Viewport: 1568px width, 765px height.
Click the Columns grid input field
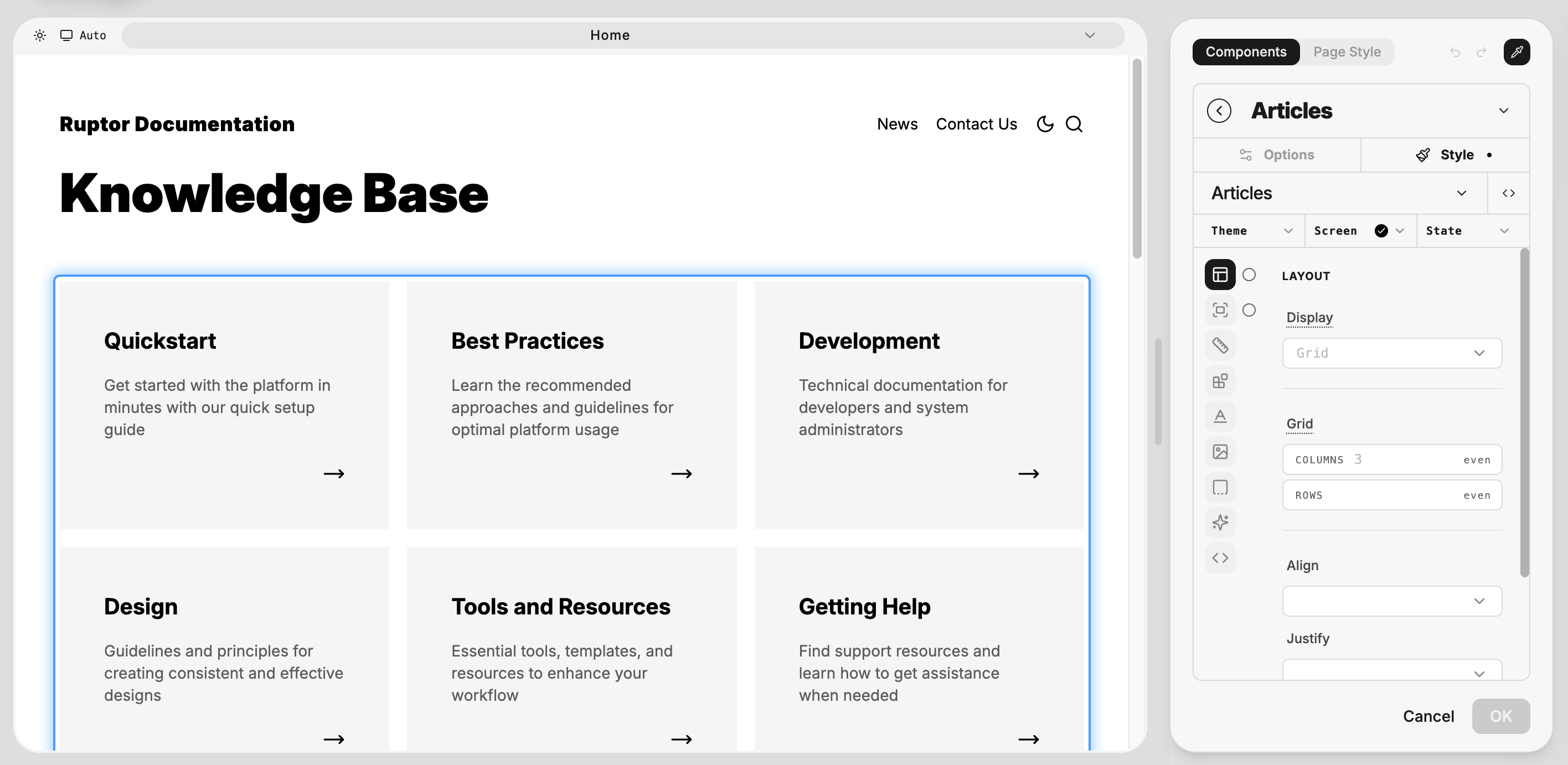[x=1391, y=459]
